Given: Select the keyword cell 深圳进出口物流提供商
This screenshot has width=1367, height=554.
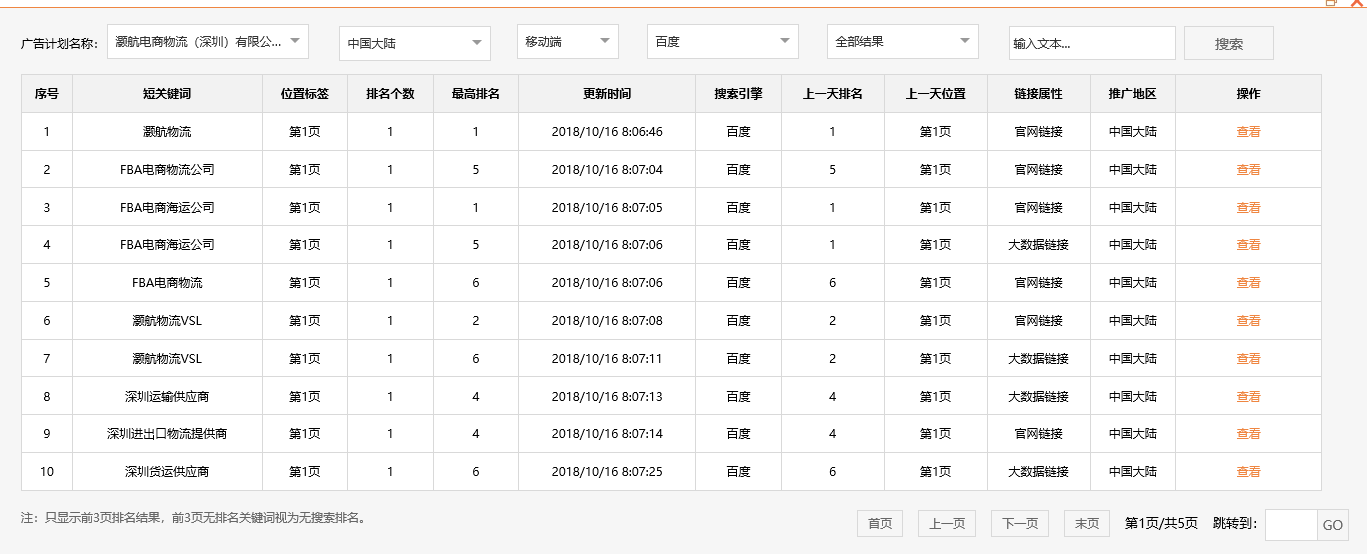Looking at the screenshot, I should click(x=167, y=434).
